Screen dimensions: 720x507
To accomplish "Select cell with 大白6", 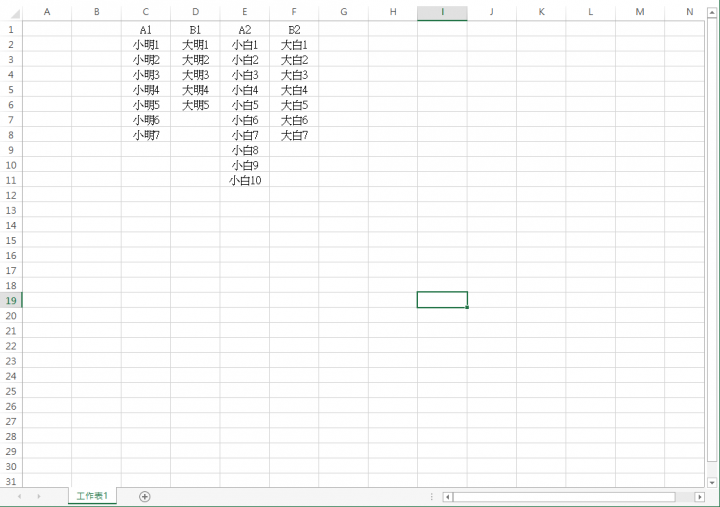I will [x=294, y=120].
